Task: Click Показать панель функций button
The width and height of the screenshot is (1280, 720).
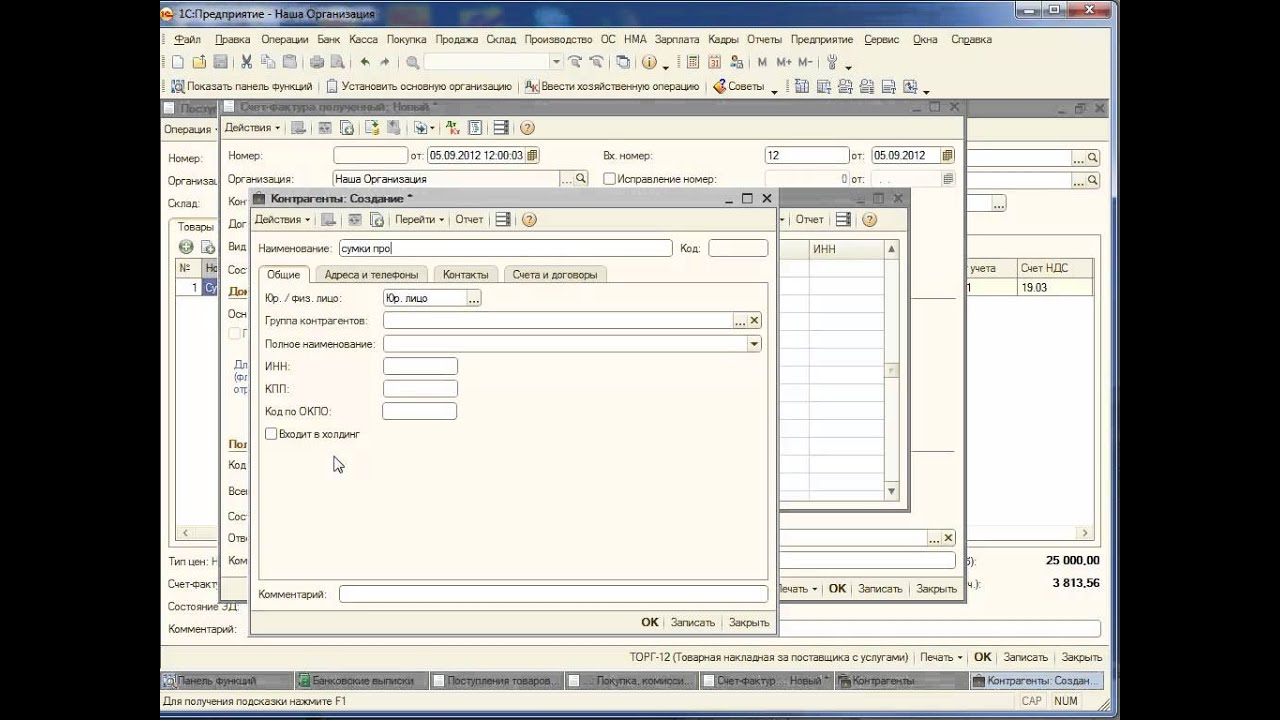Action: pyautogui.click(x=242, y=87)
